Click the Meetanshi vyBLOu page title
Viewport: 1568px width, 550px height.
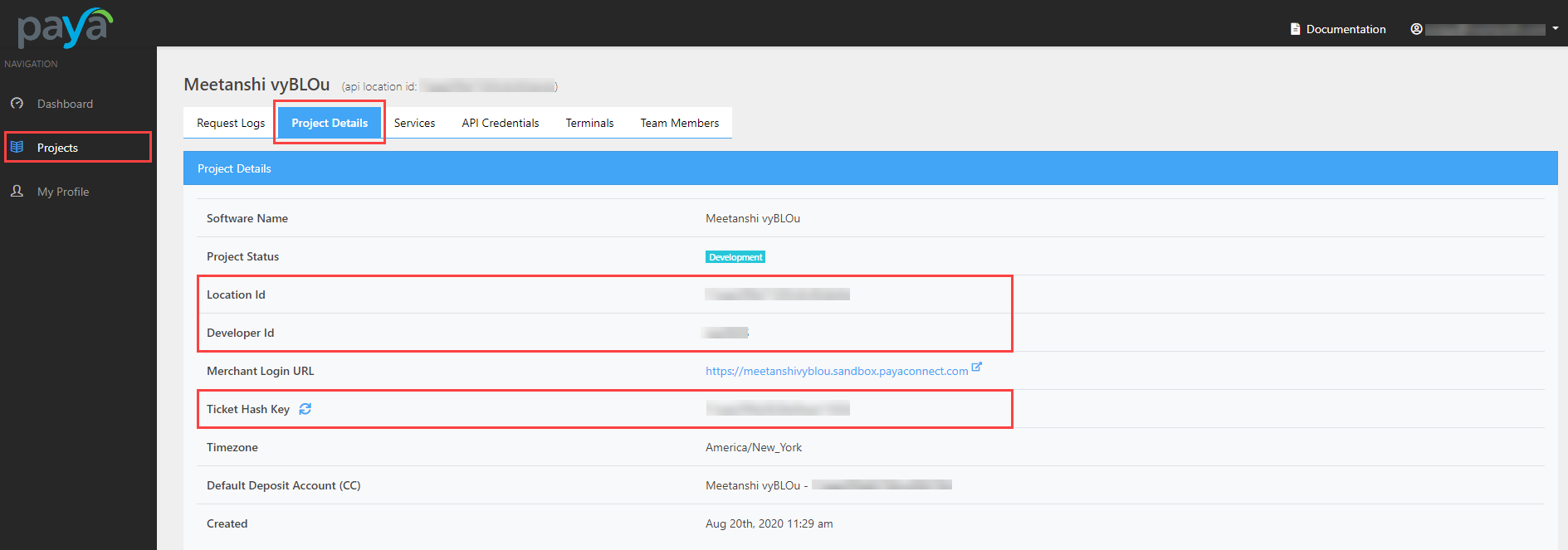(x=256, y=85)
